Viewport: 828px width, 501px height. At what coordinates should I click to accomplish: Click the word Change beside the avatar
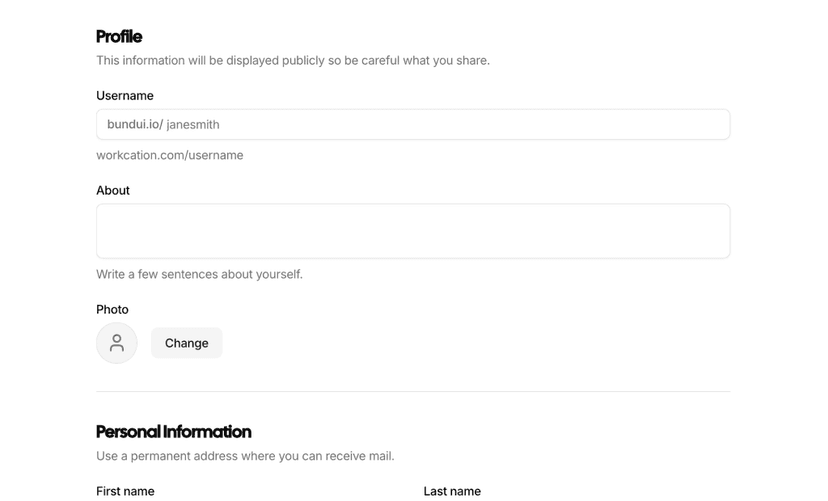[187, 343]
